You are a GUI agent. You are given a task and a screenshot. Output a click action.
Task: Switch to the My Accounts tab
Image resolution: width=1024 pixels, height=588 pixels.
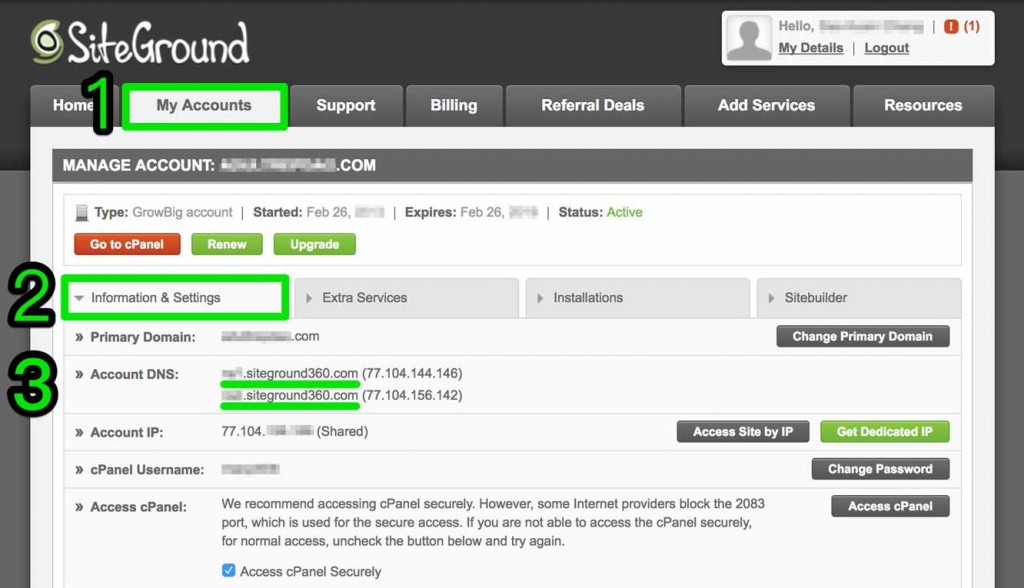(204, 105)
